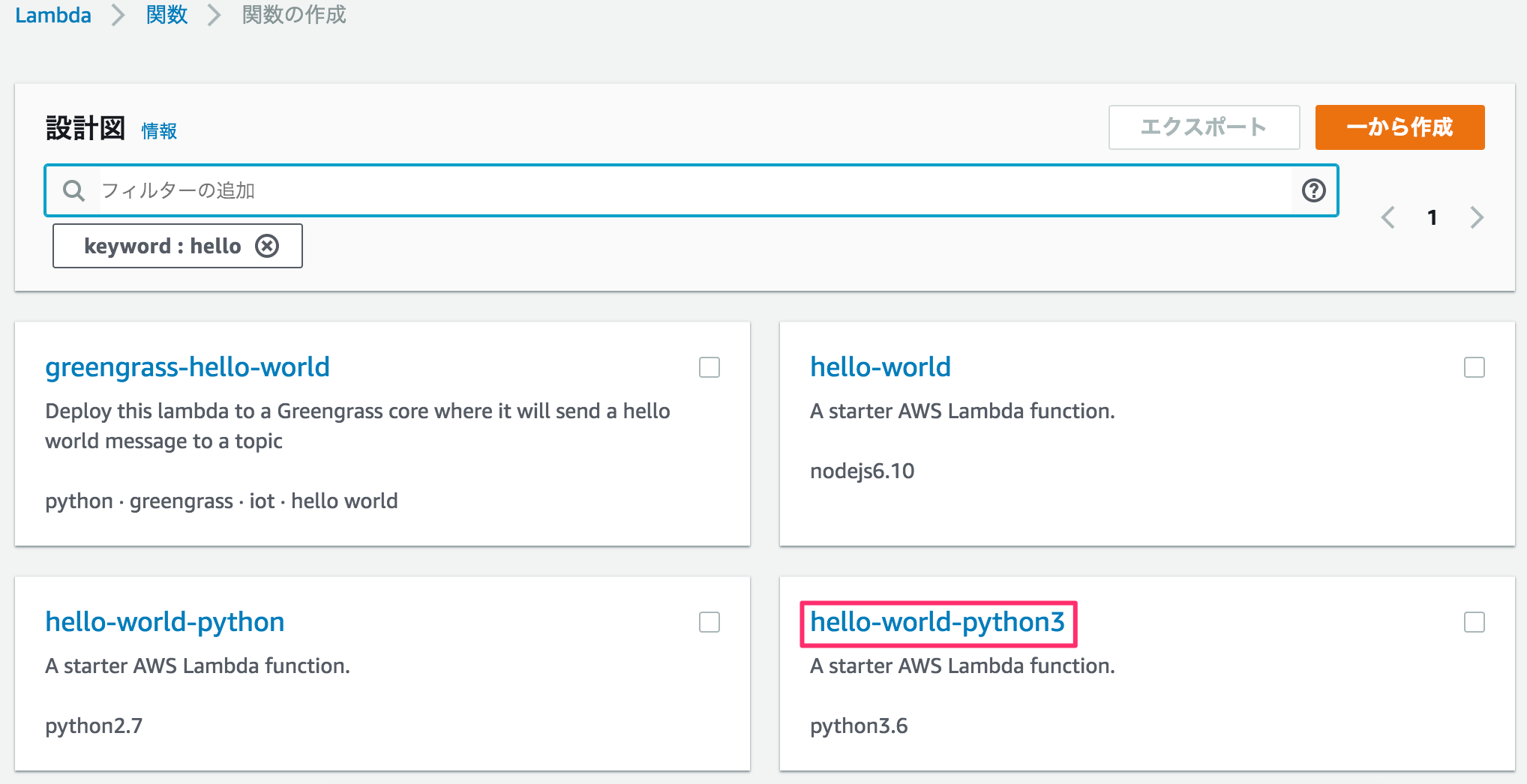This screenshot has width=1527, height=784.
Task: Select the greengrass-hello-world blueprint checkbox
Action: coord(708,367)
